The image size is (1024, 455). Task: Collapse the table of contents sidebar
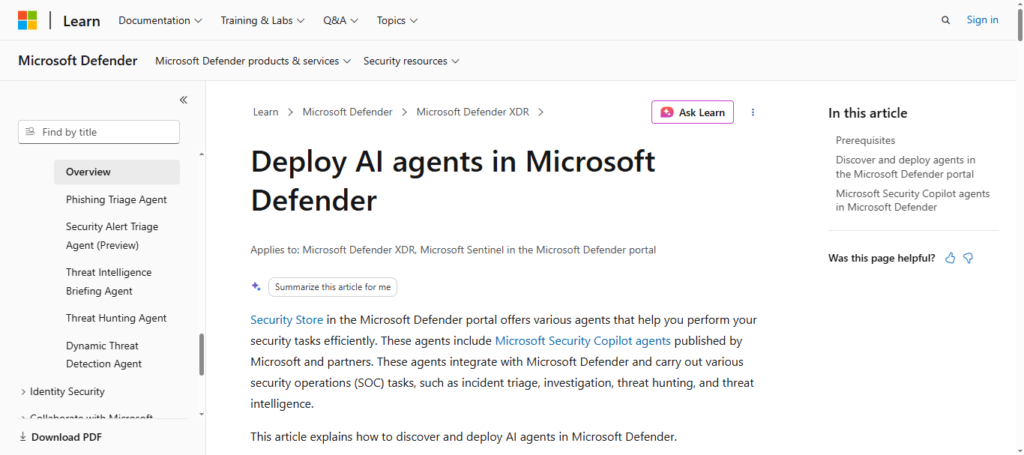point(184,100)
